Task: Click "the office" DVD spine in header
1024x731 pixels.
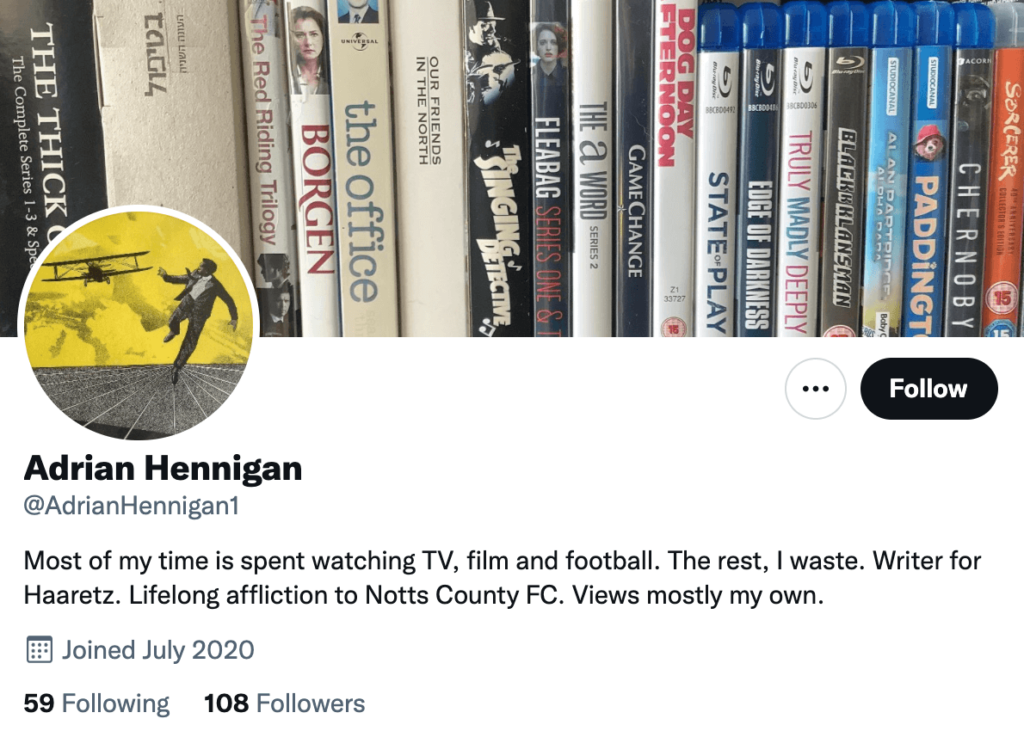Action: coord(362,170)
